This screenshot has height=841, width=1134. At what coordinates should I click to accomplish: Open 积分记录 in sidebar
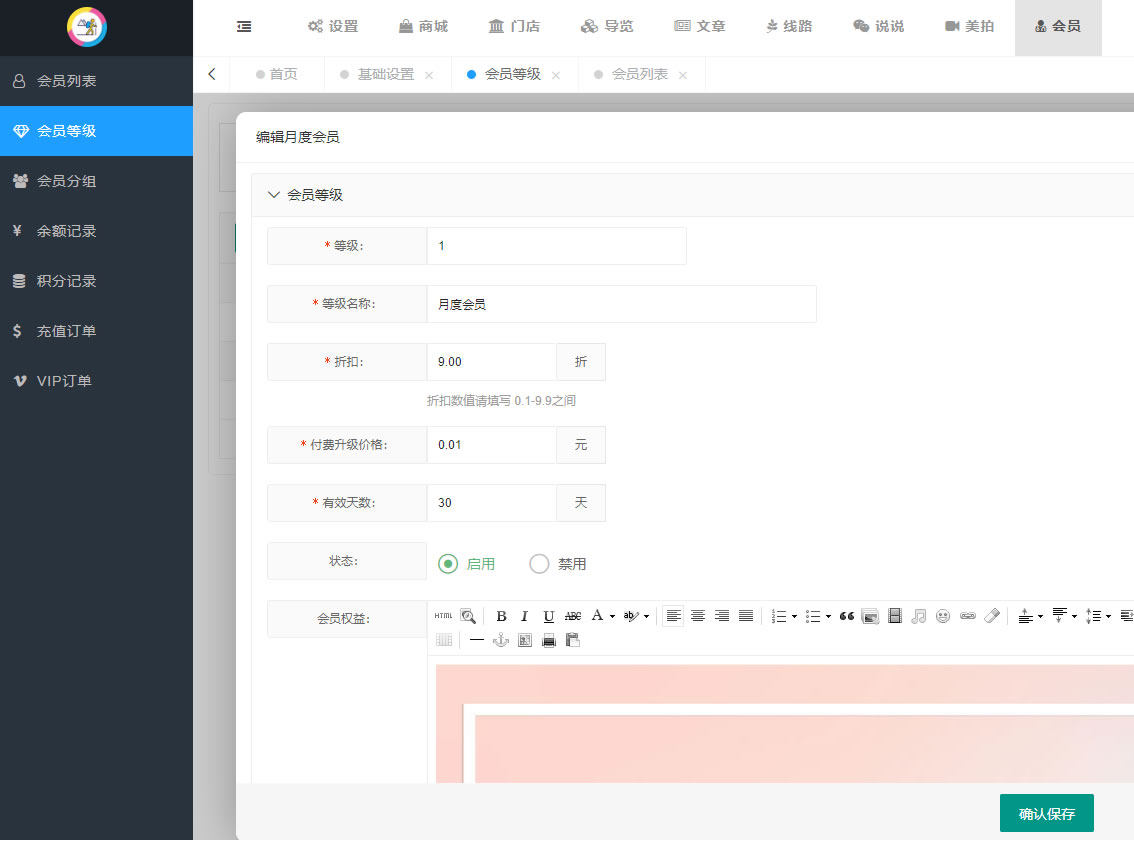tap(96, 281)
